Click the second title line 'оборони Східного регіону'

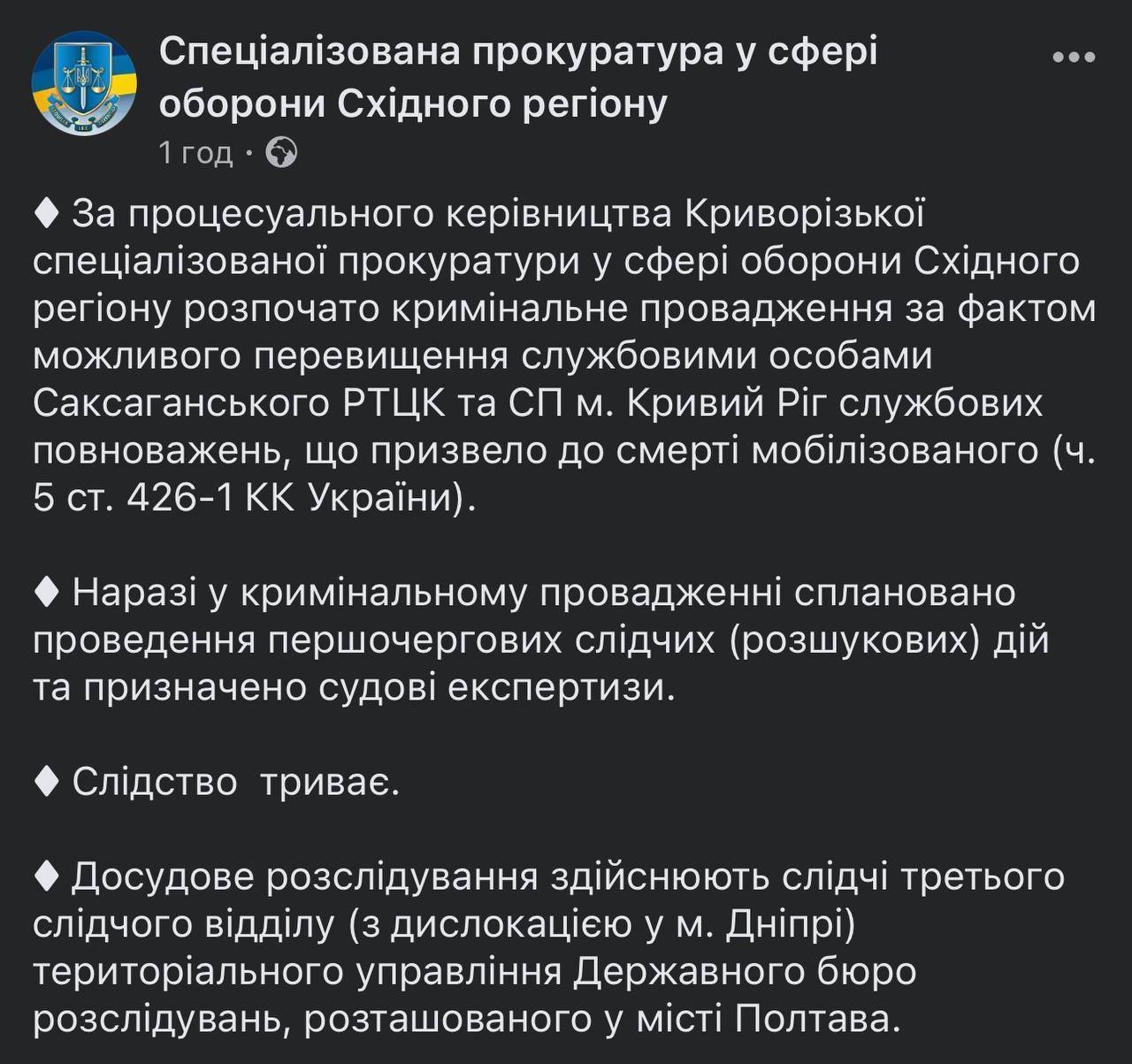coord(413,105)
